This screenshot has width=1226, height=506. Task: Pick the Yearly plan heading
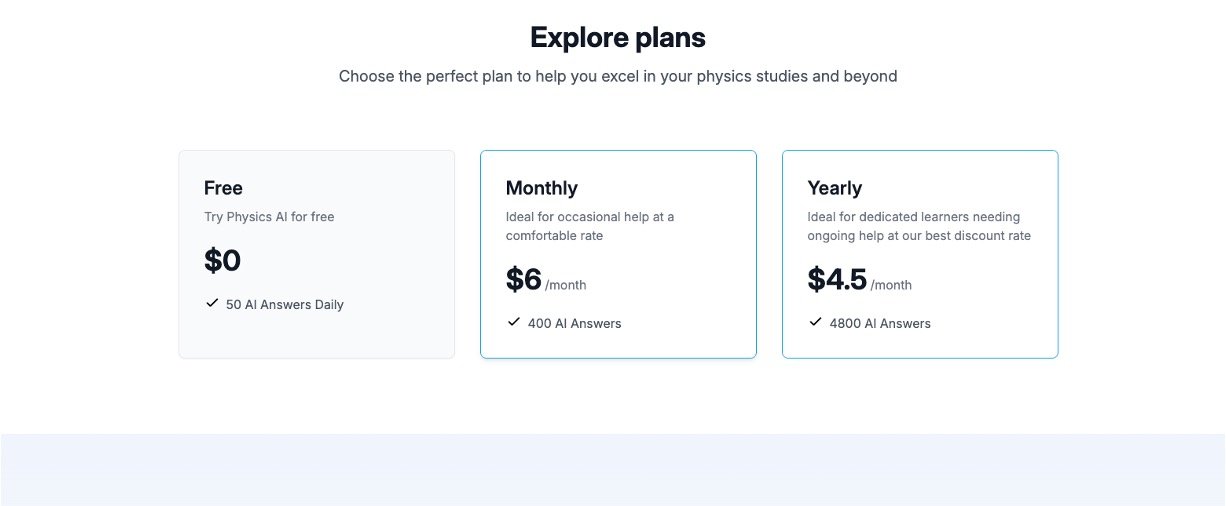[834, 188]
